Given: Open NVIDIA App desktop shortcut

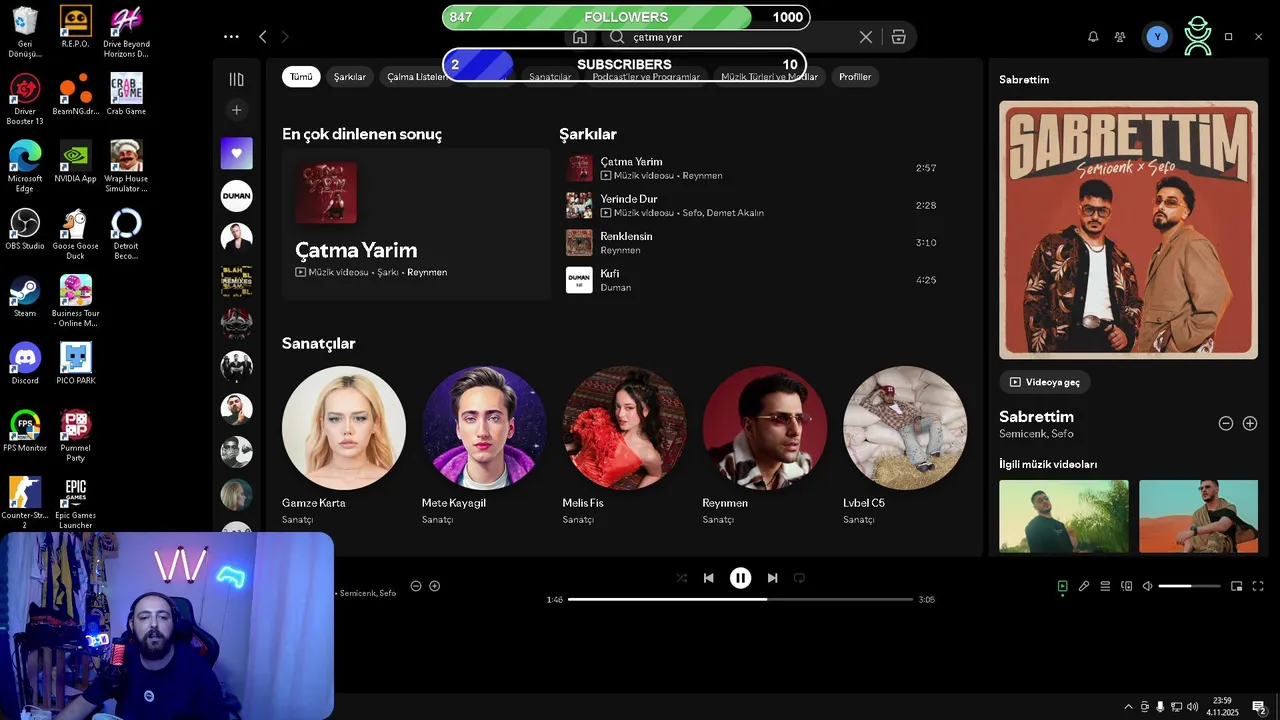Looking at the screenshot, I should (x=75, y=162).
